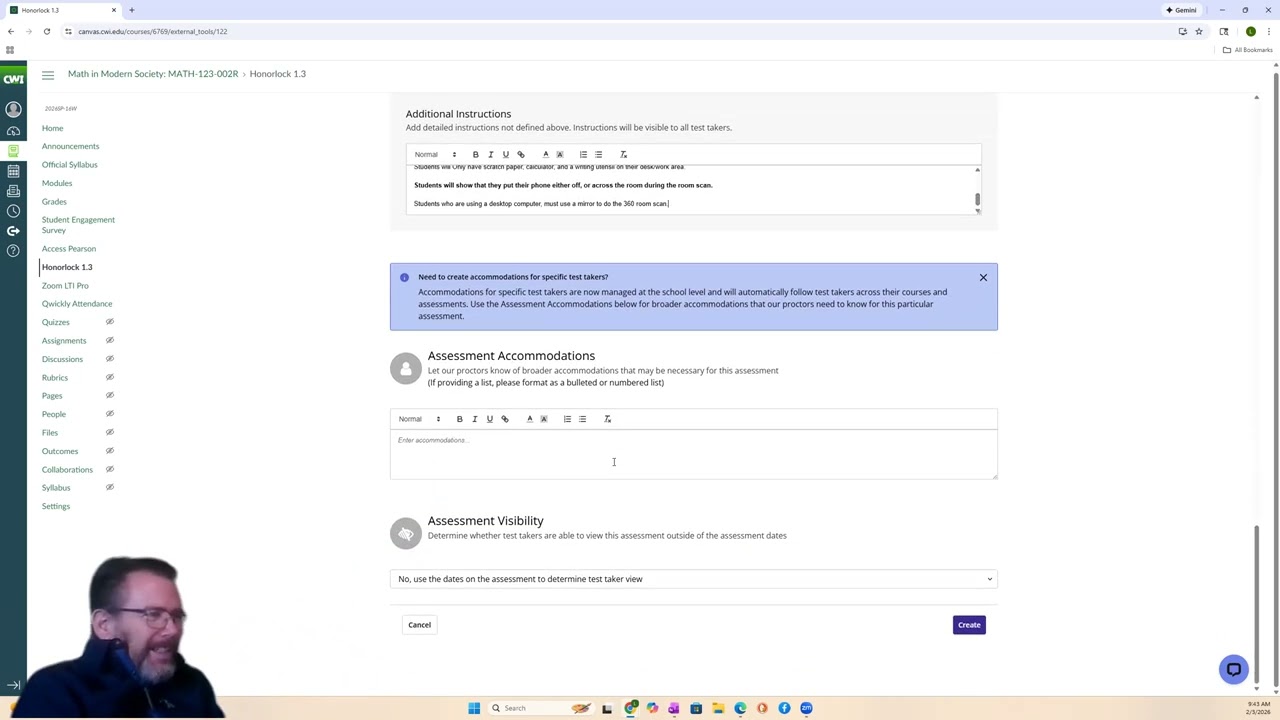Open Zoom LTI Pro in course navigation
Screen dimensions: 1280x720
(65, 286)
